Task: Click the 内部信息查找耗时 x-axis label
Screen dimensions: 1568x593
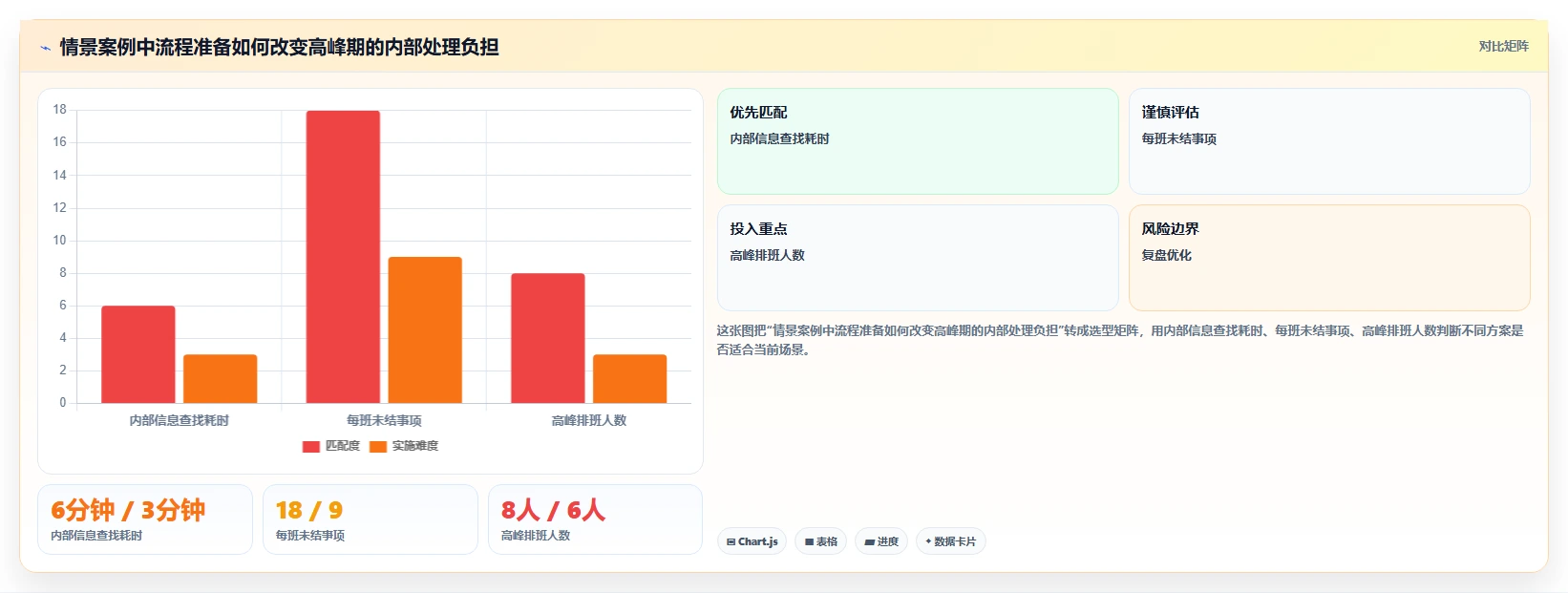Action: click(x=180, y=420)
